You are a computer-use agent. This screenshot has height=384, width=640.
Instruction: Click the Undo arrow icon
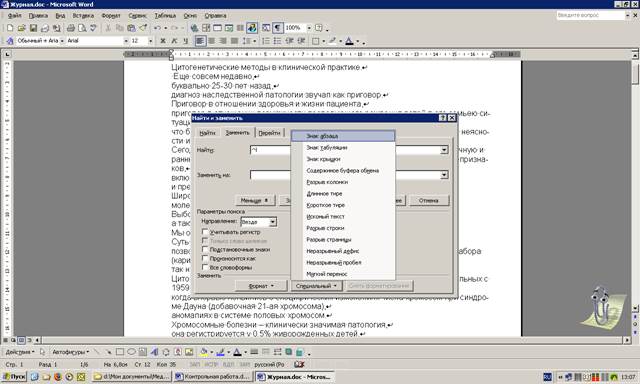(157, 28)
